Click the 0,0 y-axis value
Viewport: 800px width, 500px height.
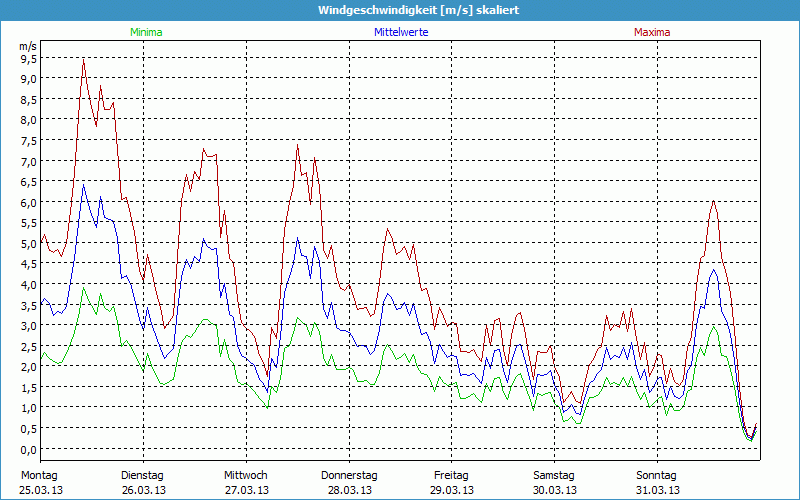tap(29, 450)
